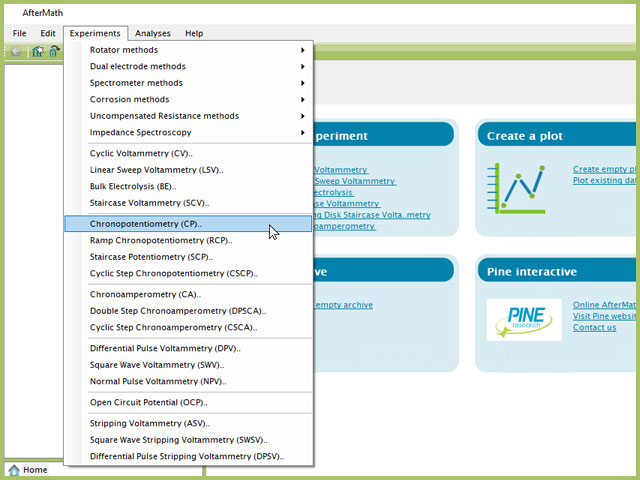Image resolution: width=640 pixels, height=480 pixels.
Task: Expand Impedance Spectroscopy submenu
Action: [x=189, y=133]
